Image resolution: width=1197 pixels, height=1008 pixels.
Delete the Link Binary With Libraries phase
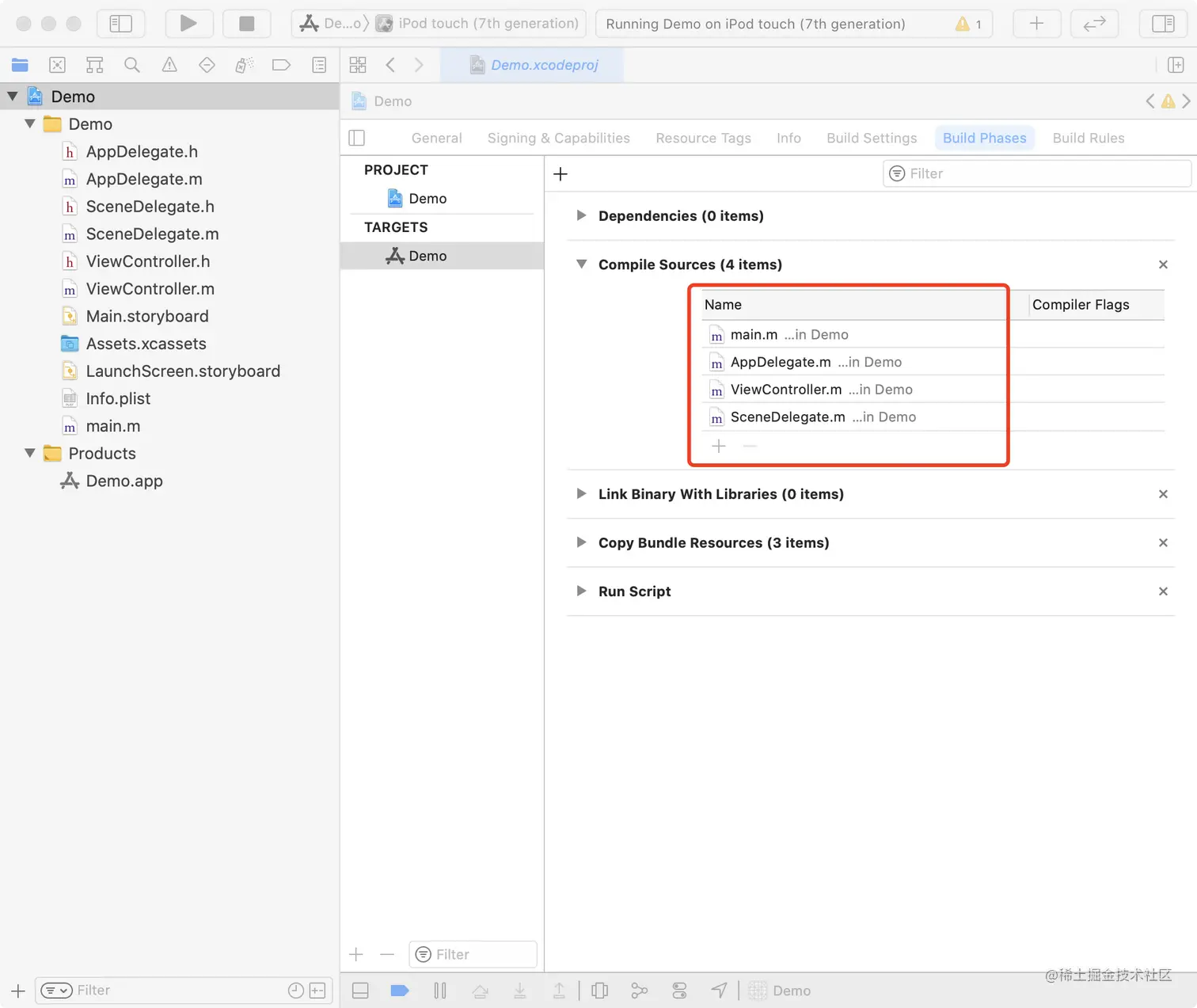1163,494
